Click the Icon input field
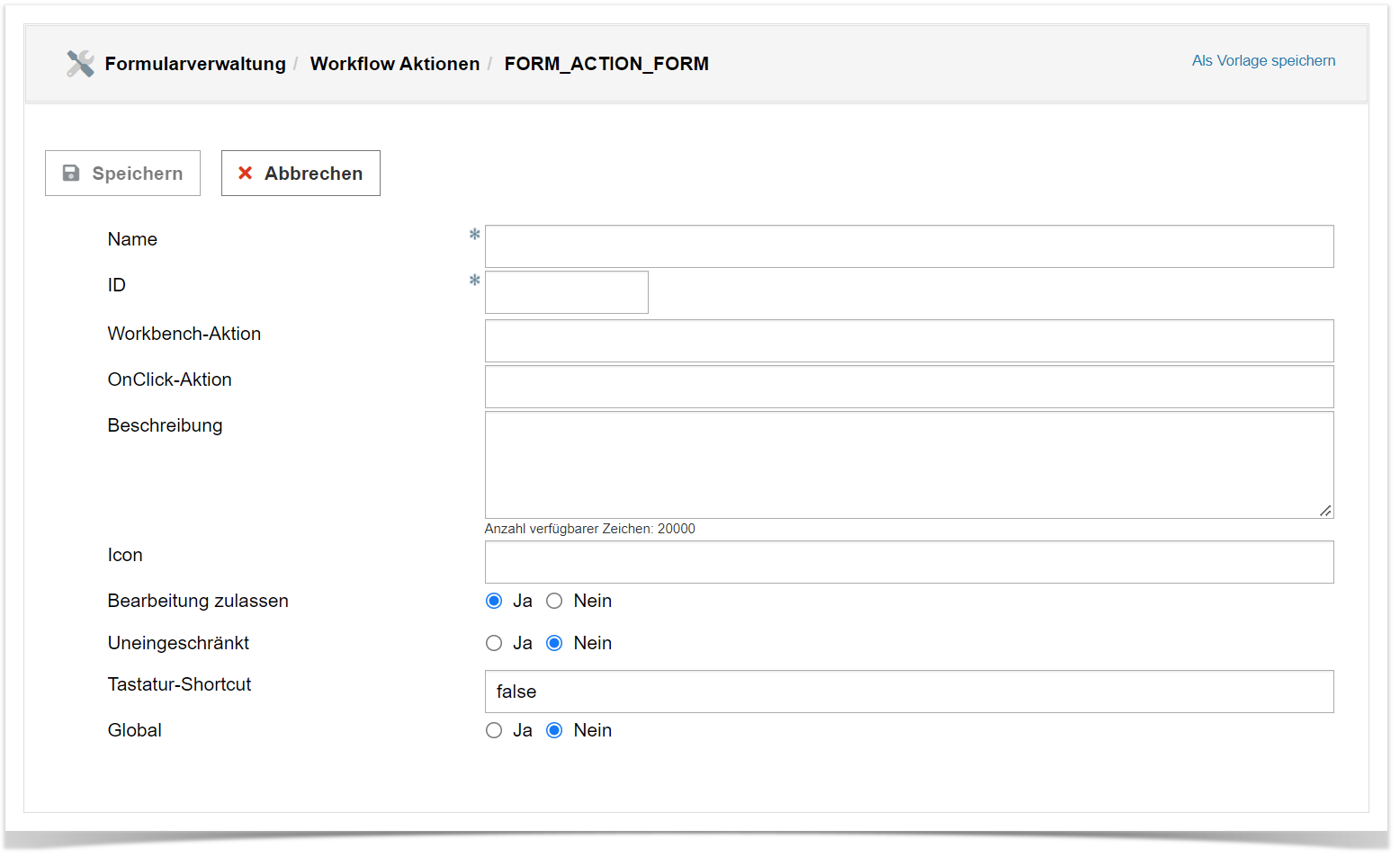The image size is (1400, 857). pyautogui.click(x=909, y=562)
